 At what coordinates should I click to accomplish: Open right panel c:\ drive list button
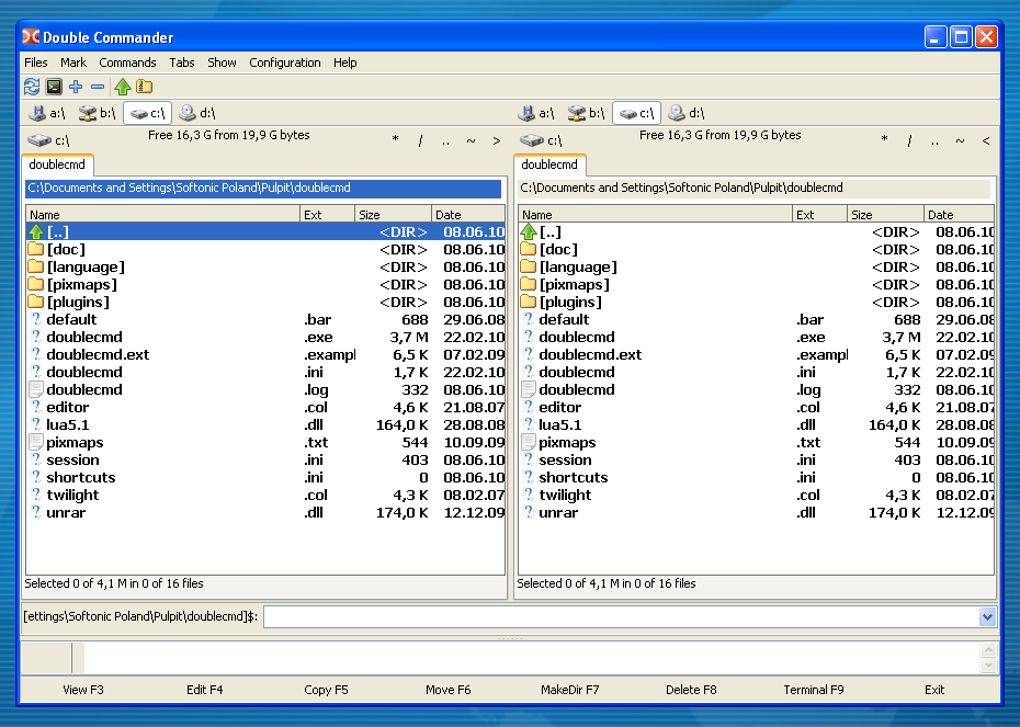coord(541,141)
